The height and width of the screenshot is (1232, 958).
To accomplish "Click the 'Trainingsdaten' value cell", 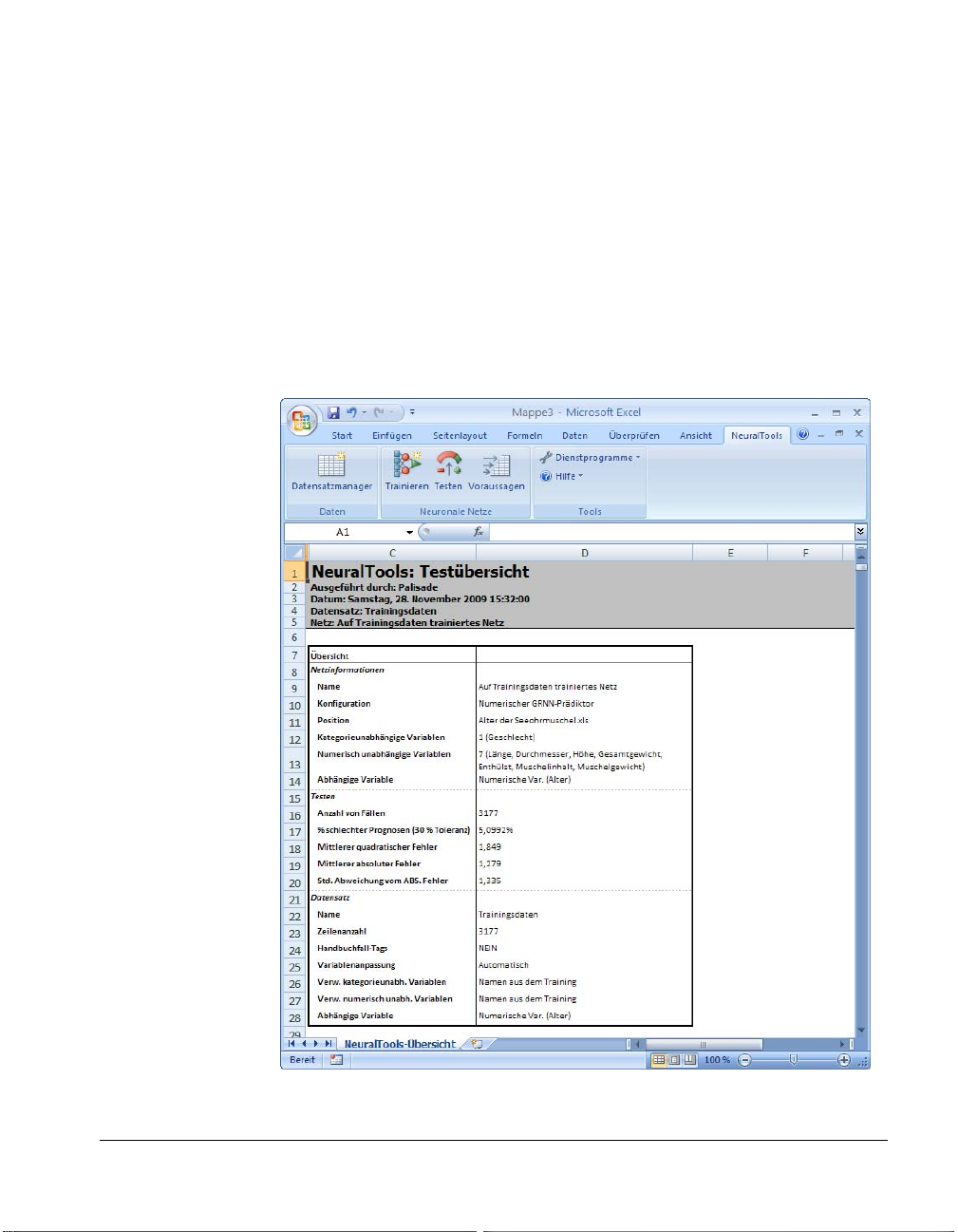I will click(x=508, y=915).
